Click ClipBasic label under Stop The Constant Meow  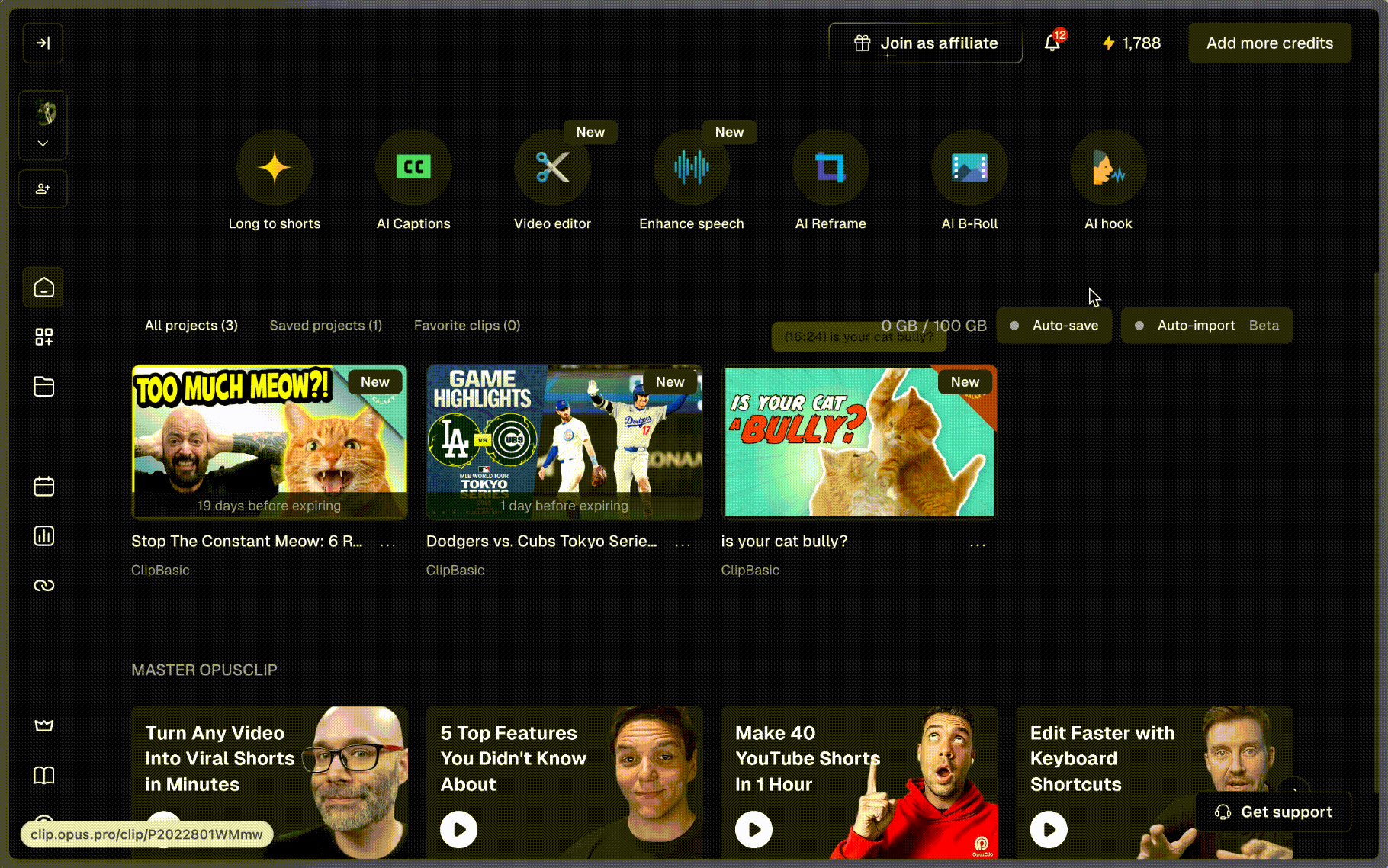(160, 570)
